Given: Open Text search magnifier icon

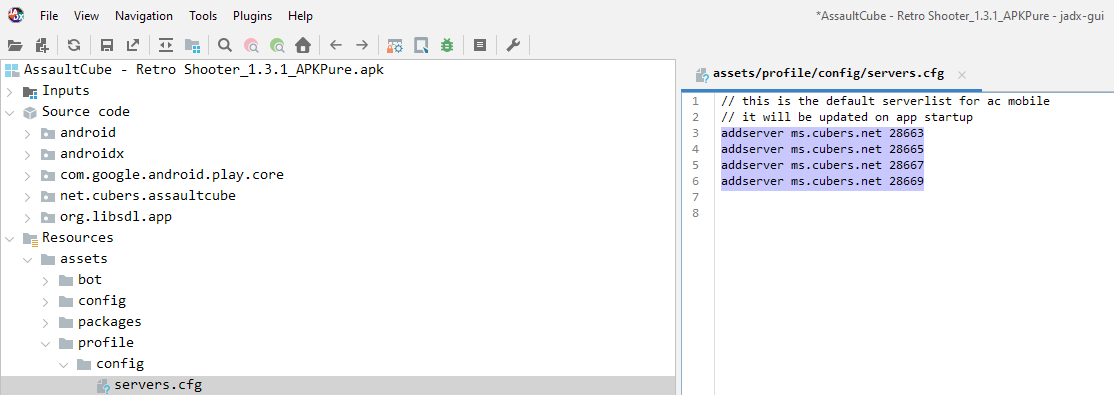Looking at the screenshot, I should coord(225,46).
